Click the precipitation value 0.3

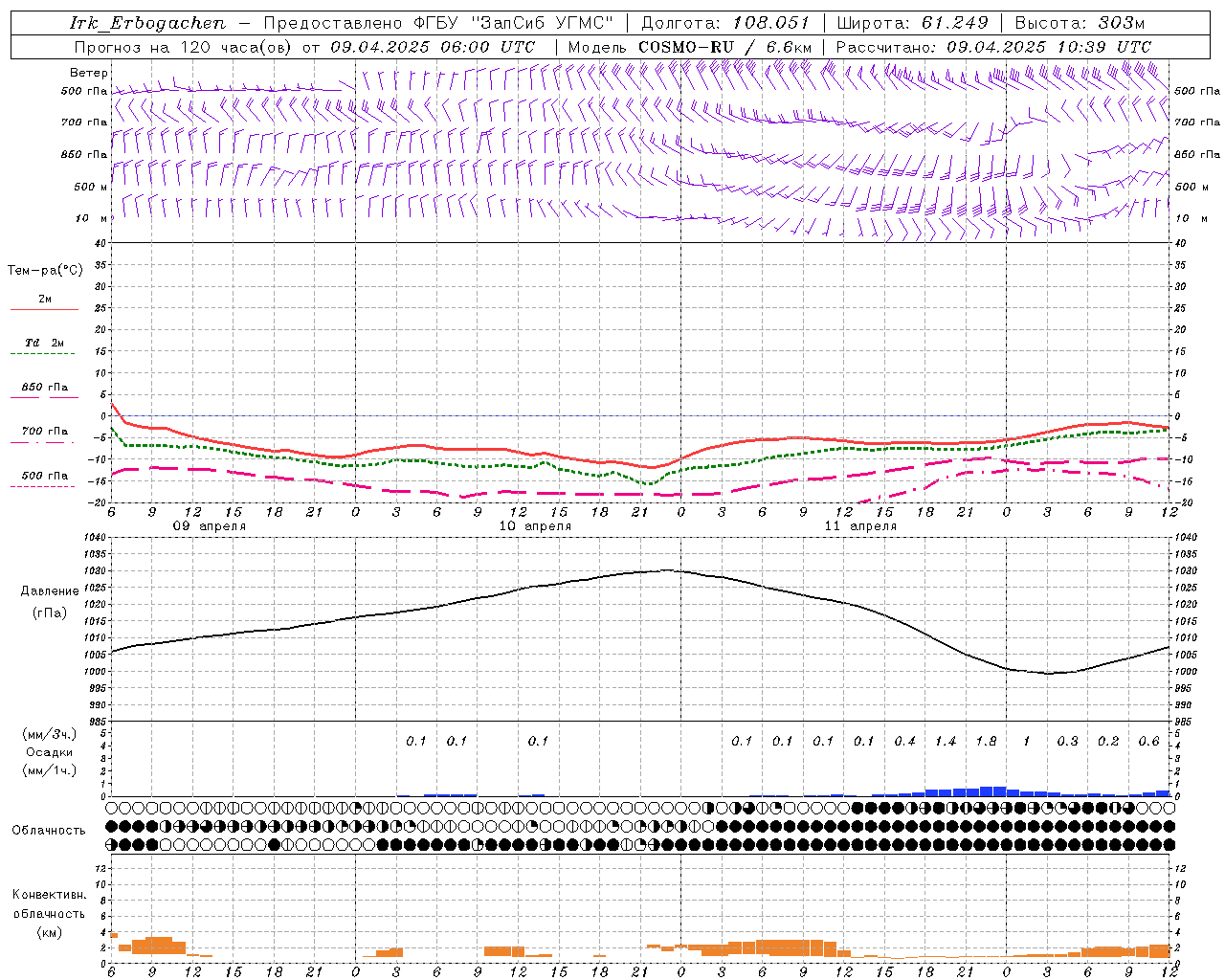[x=1067, y=742]
